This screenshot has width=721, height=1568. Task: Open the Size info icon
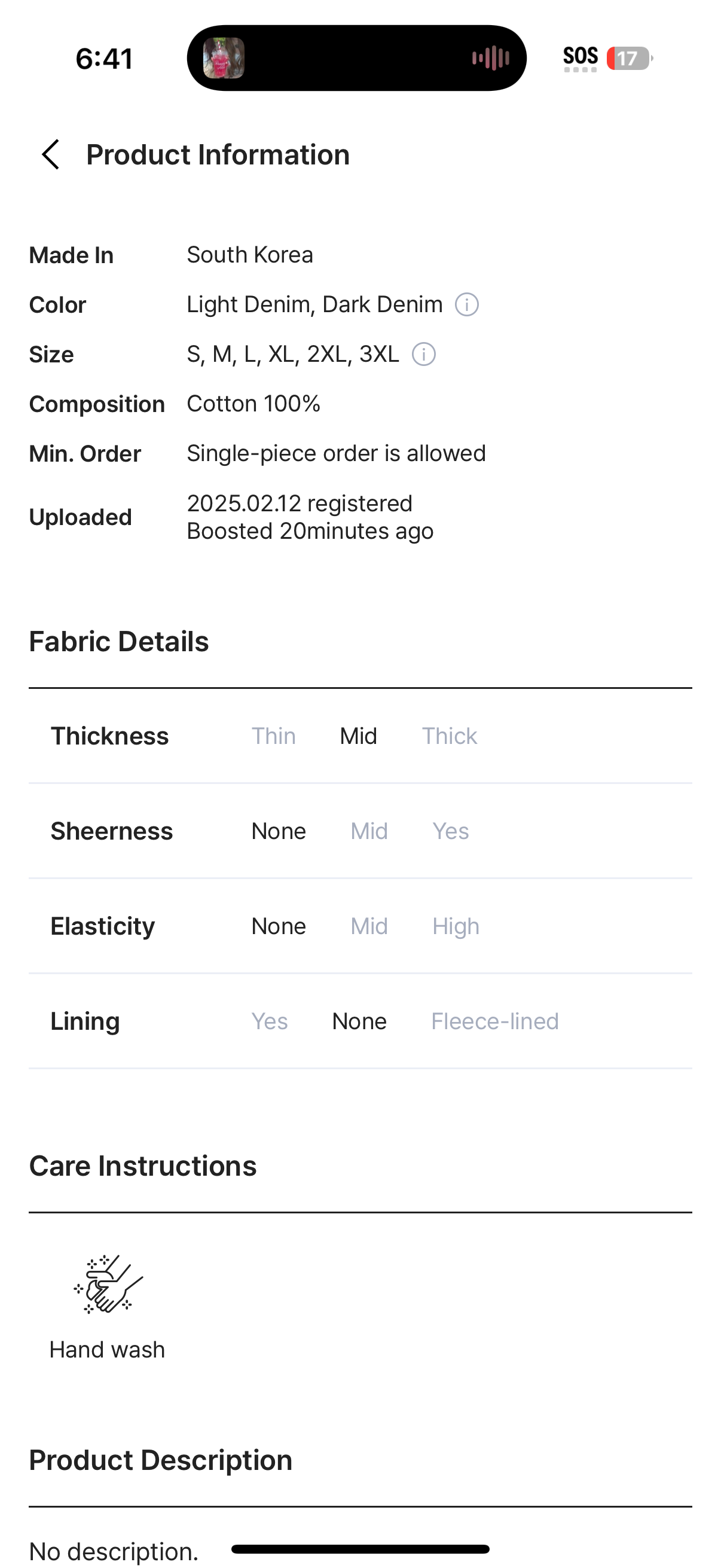pyautogui.click(x=423, y=354)
